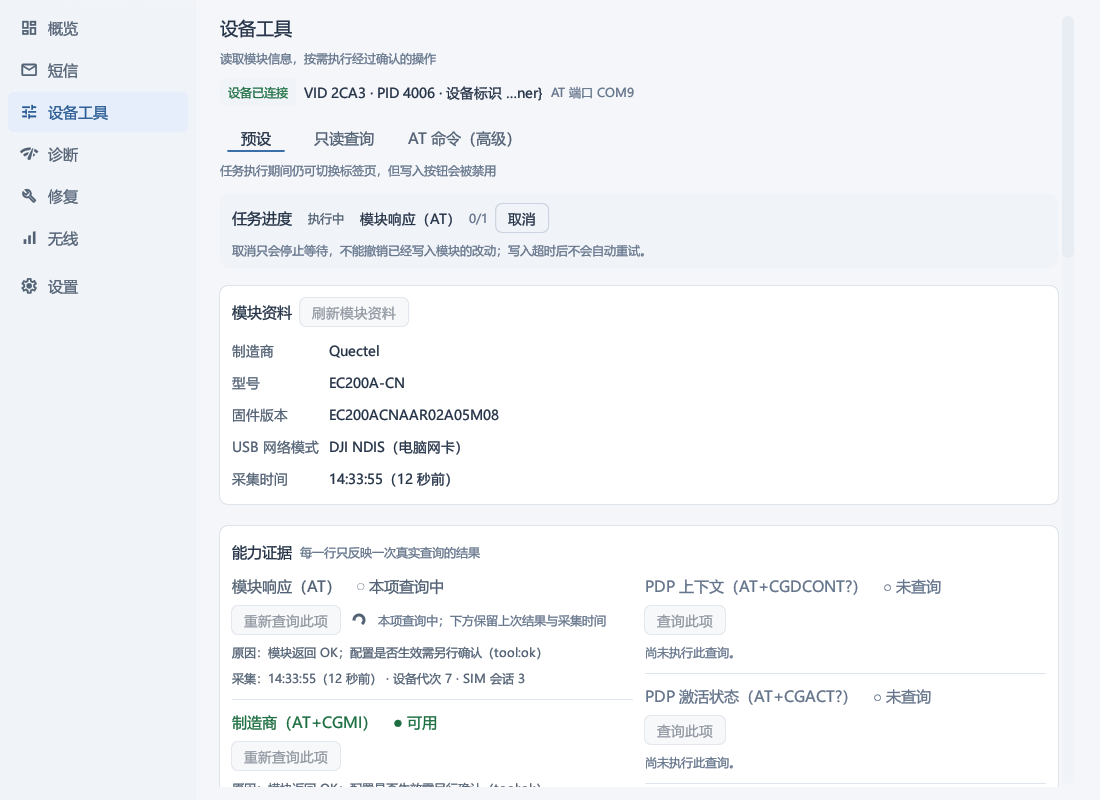Click the firmware value EC200ACNAAR02A05M08
Viewport: 1100px width, 800px height.
[414, 415]
